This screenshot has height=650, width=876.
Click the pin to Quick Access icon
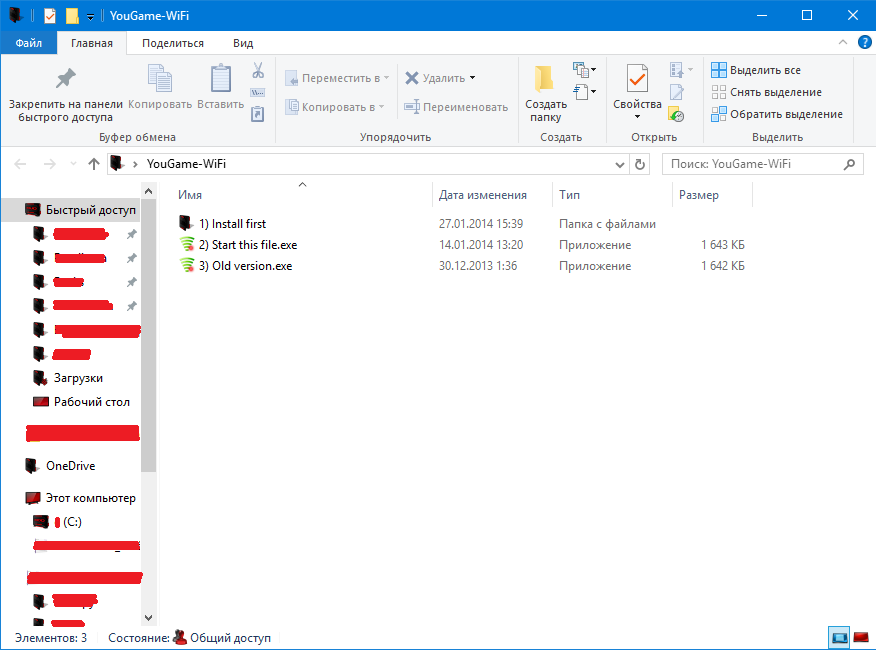pyautogui.click(x=65, y=78)
